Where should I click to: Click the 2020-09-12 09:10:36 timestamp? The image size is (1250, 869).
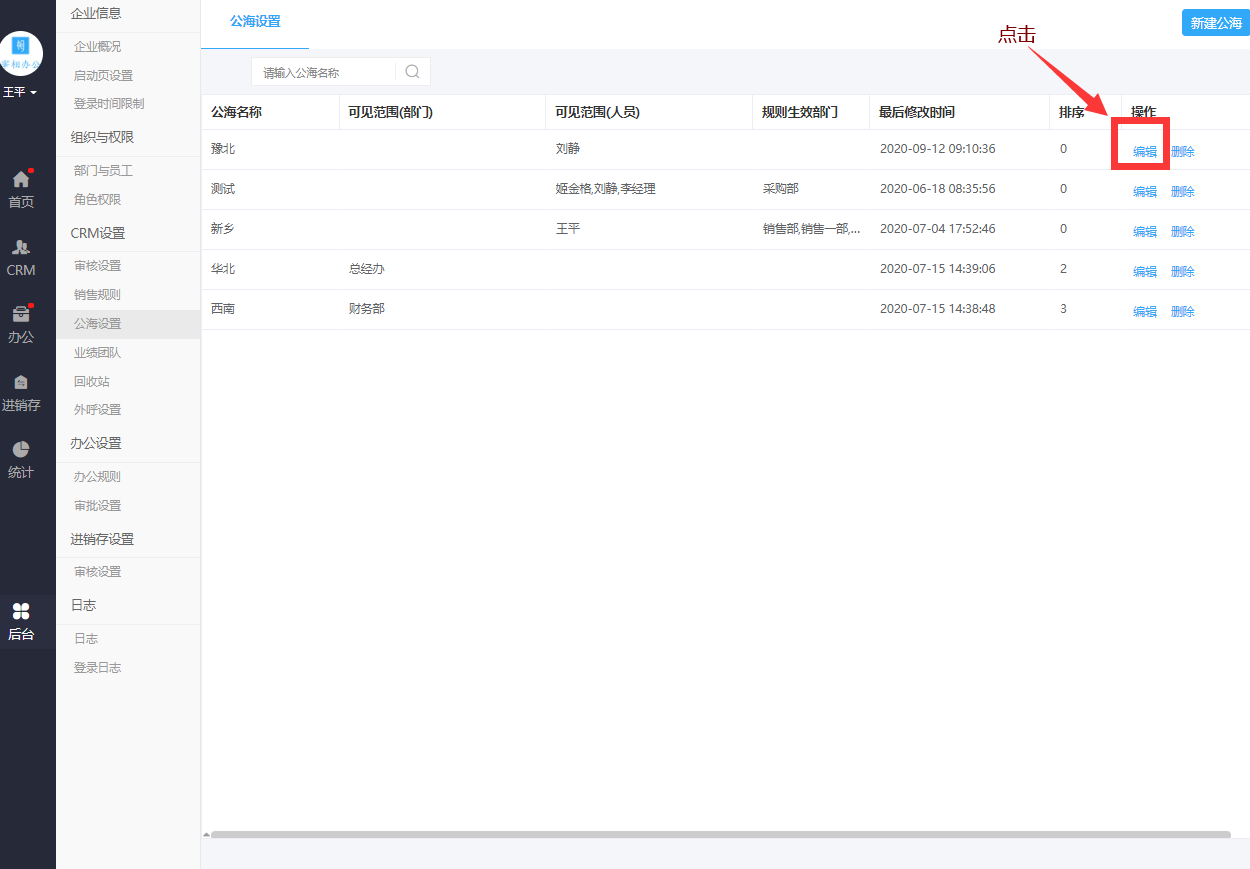tap(937, 149)
